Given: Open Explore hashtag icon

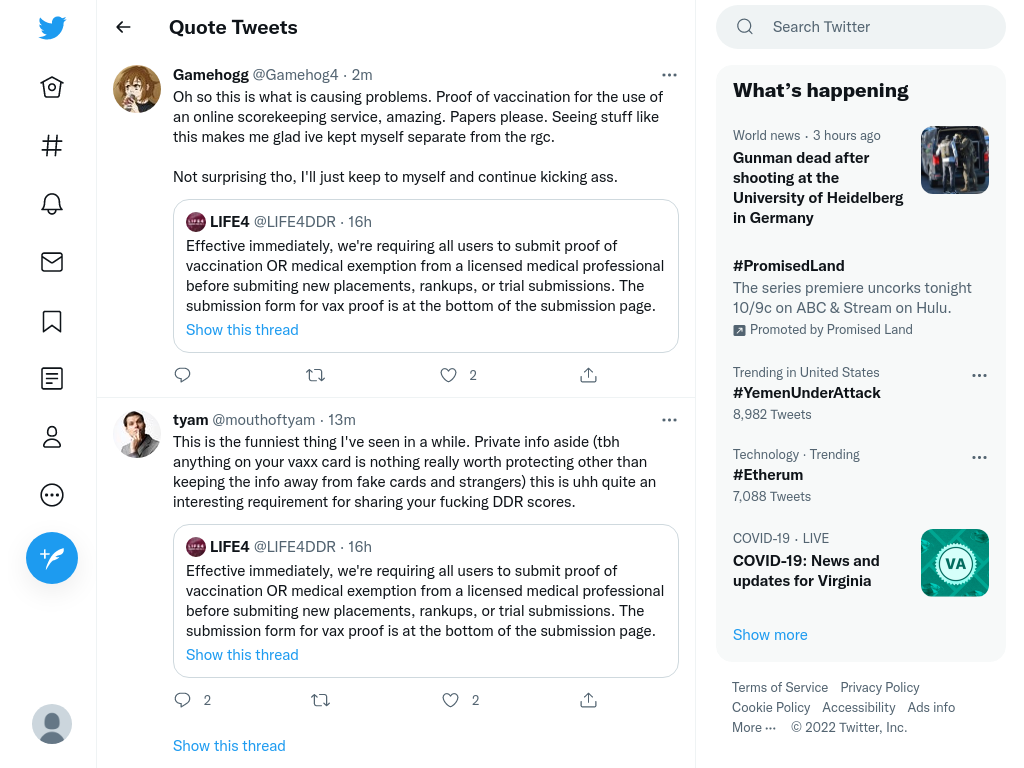Looking at the screenshot, I should pos(52,145).
